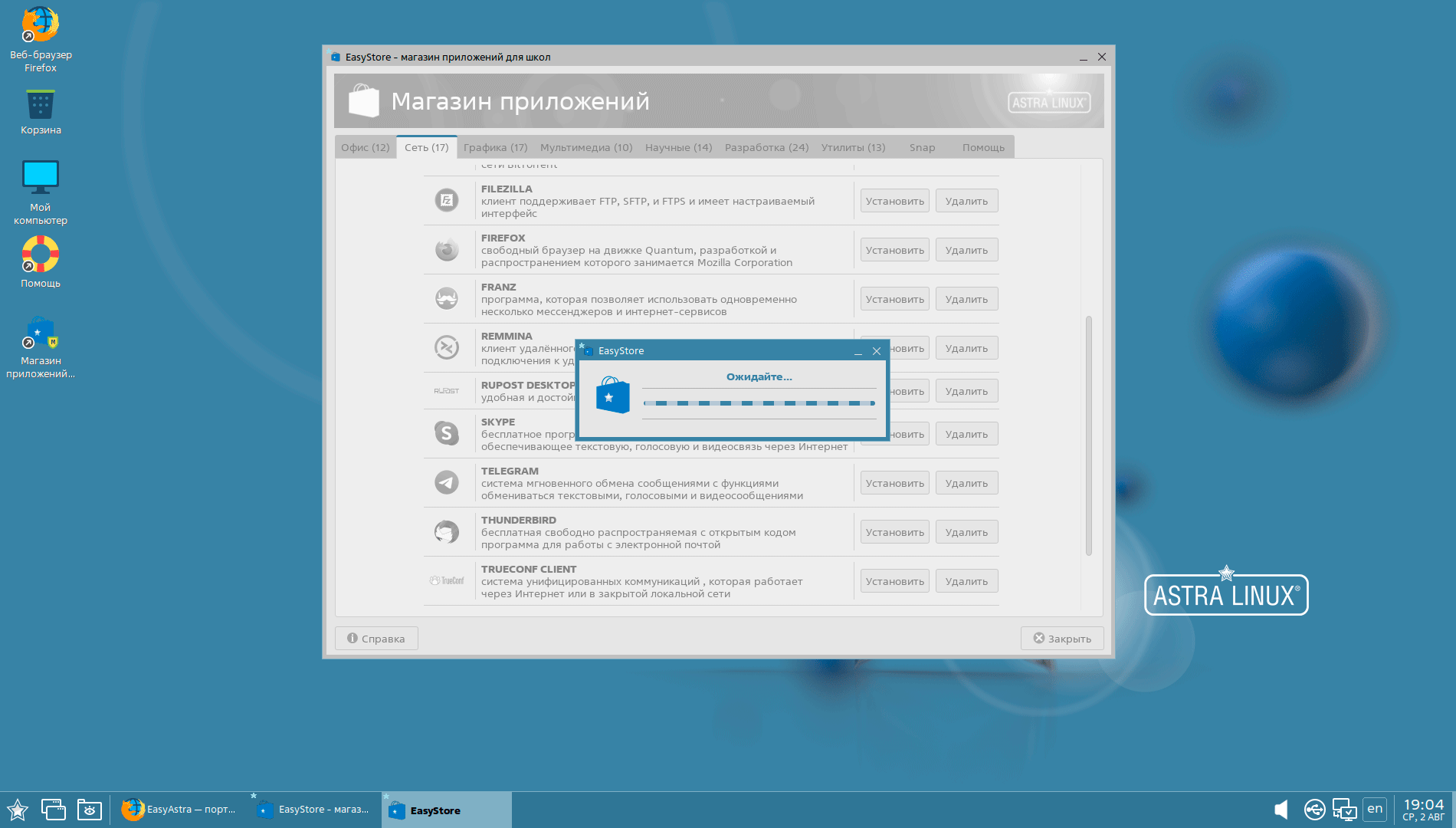The width and height of the screenshot is (1456, 828).
Task: Click the Telegram app icon
Action: (447, 483)
